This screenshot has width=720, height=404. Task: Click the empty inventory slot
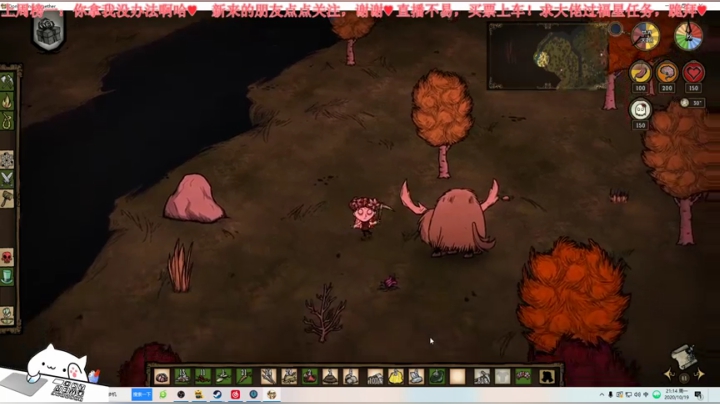(x=457, y=376)
